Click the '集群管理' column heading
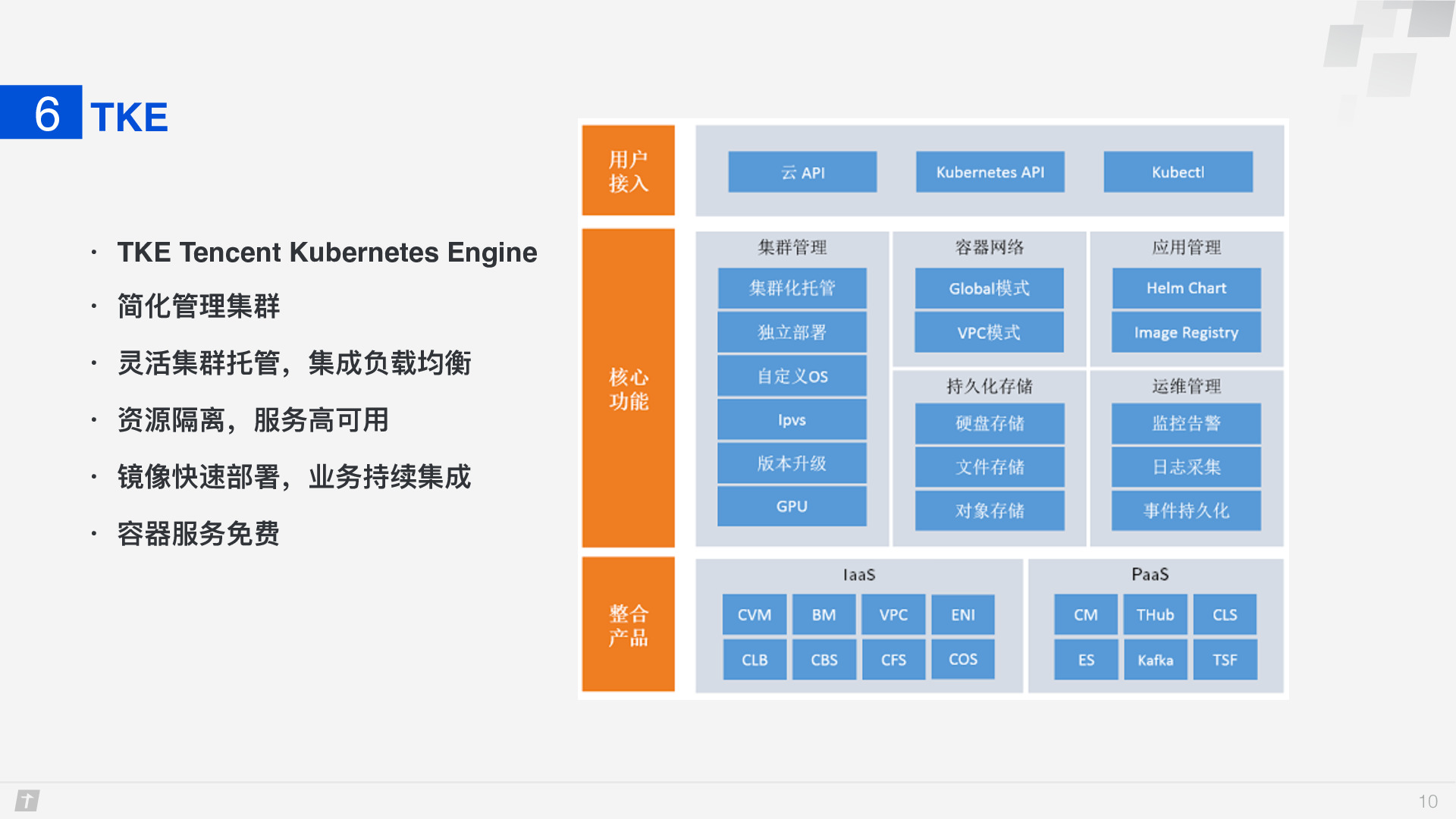 click(x=792, y=247)
